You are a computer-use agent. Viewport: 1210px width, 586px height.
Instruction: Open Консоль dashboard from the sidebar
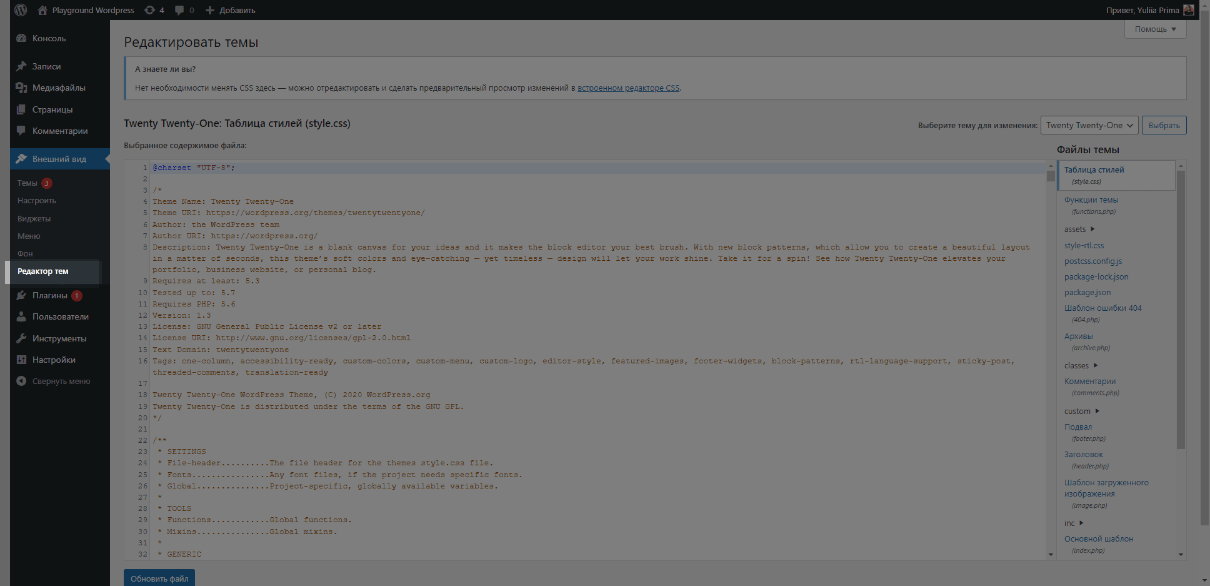pos(48,39)
